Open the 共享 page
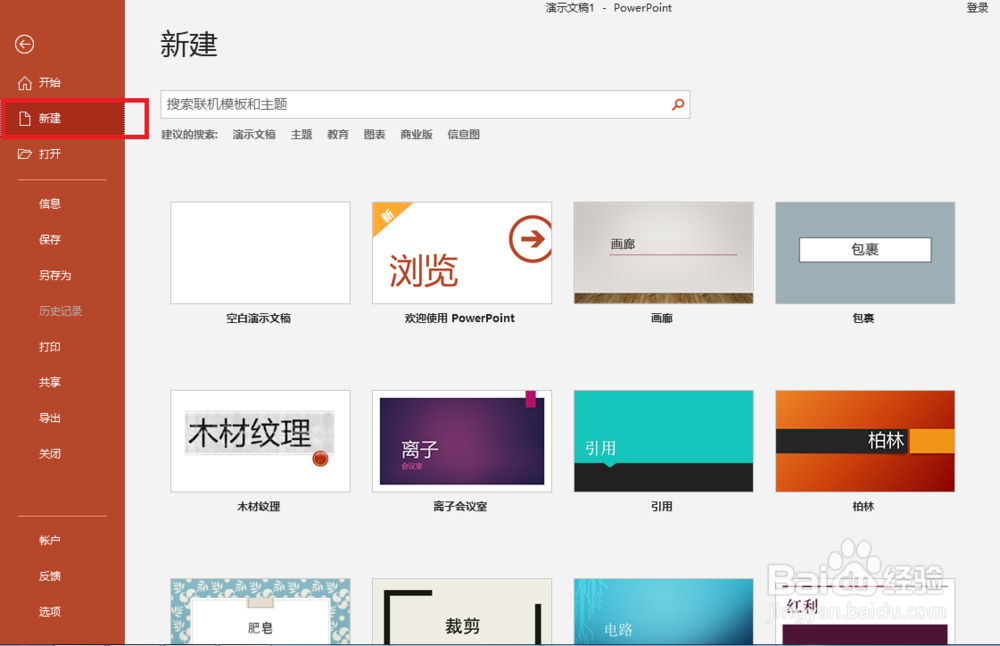This screenshot has width=1000, height=646. coord(50,383)
